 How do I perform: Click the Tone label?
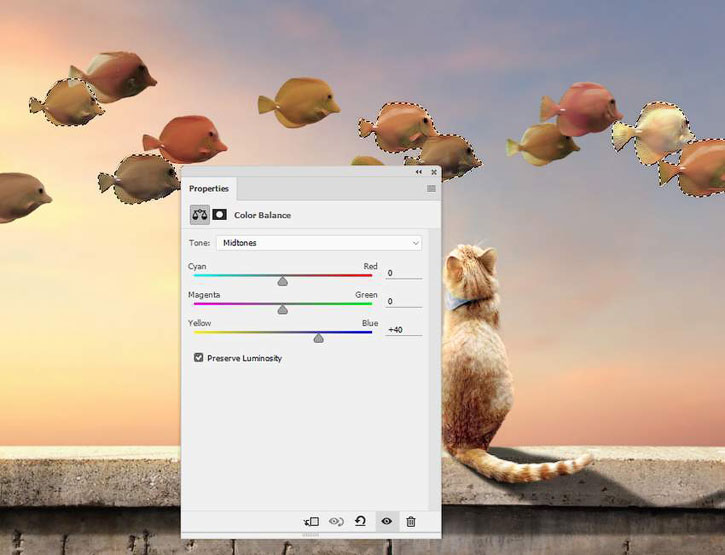click(199, 243)
